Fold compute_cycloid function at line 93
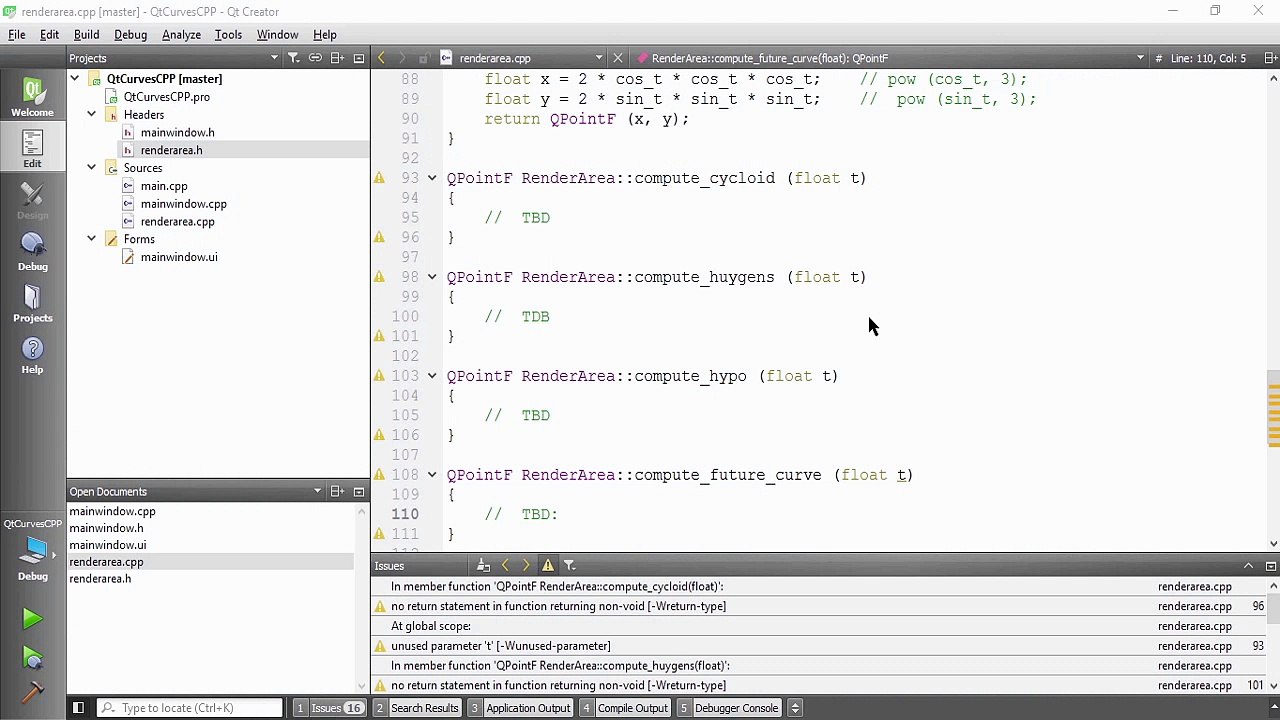 tap(432, 178)
